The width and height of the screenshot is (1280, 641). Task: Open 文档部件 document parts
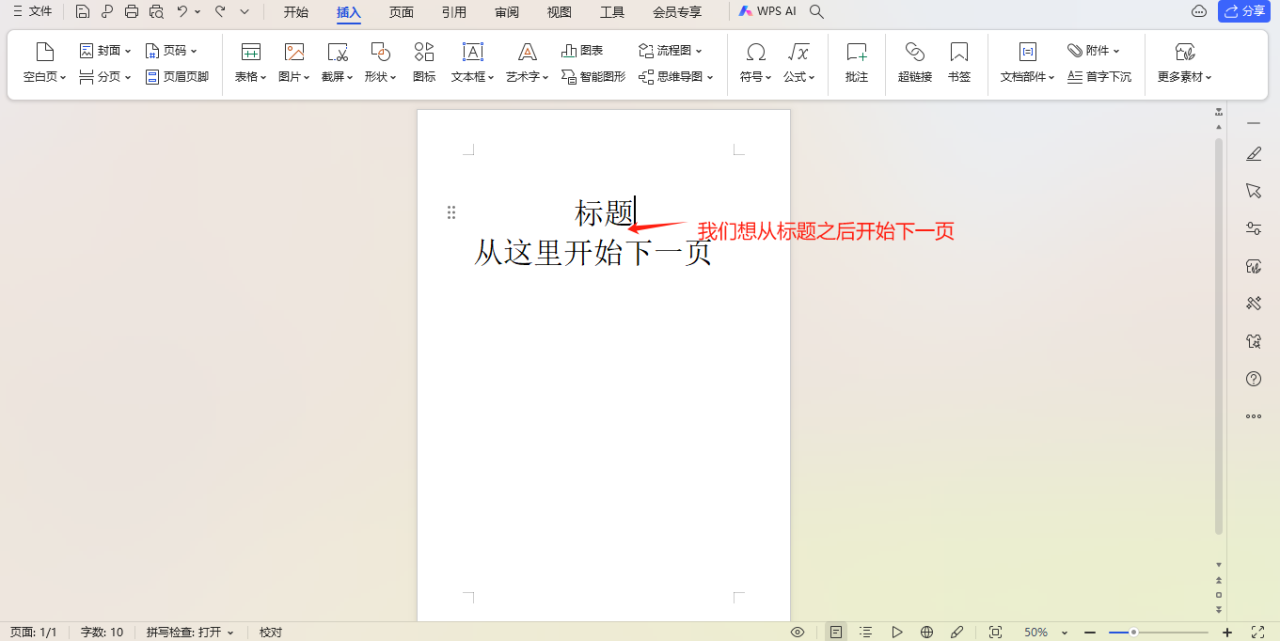[1027, 62]
